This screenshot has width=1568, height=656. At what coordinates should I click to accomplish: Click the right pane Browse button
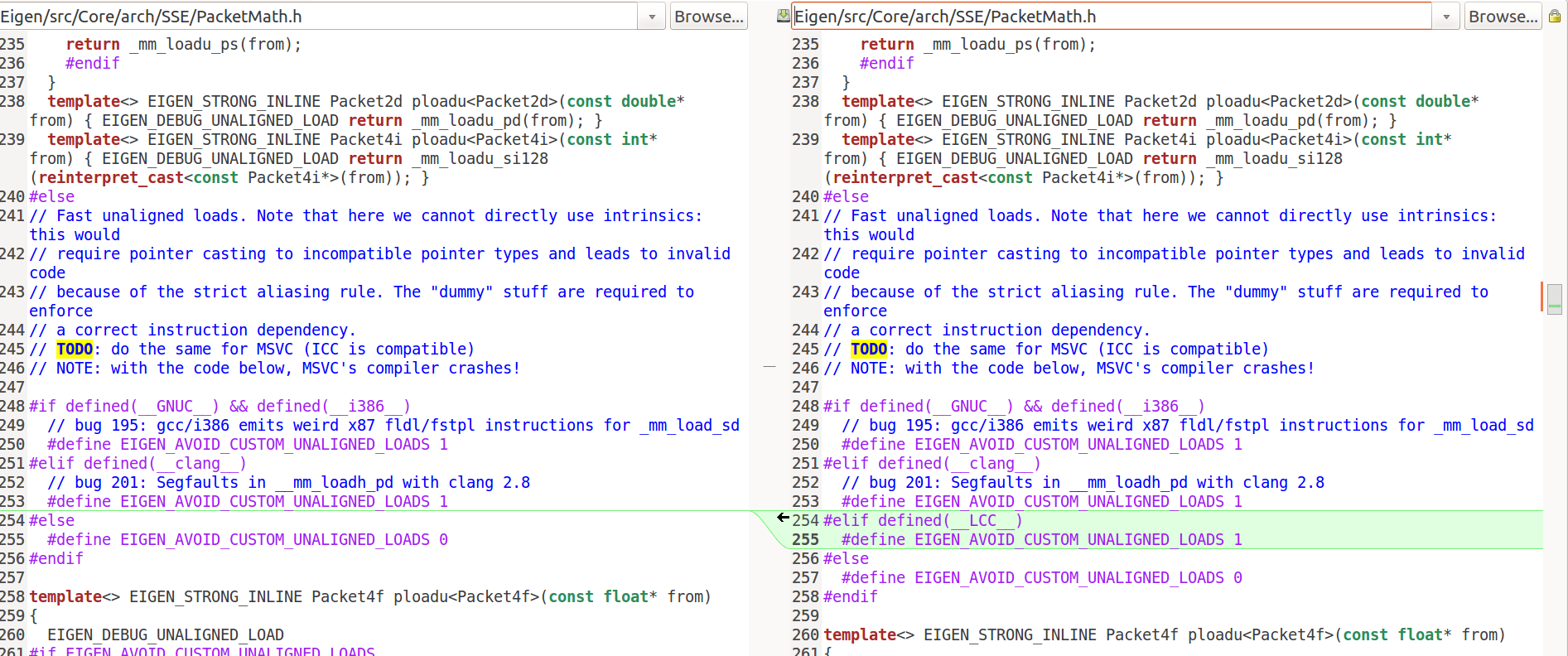click(1503, 17)
